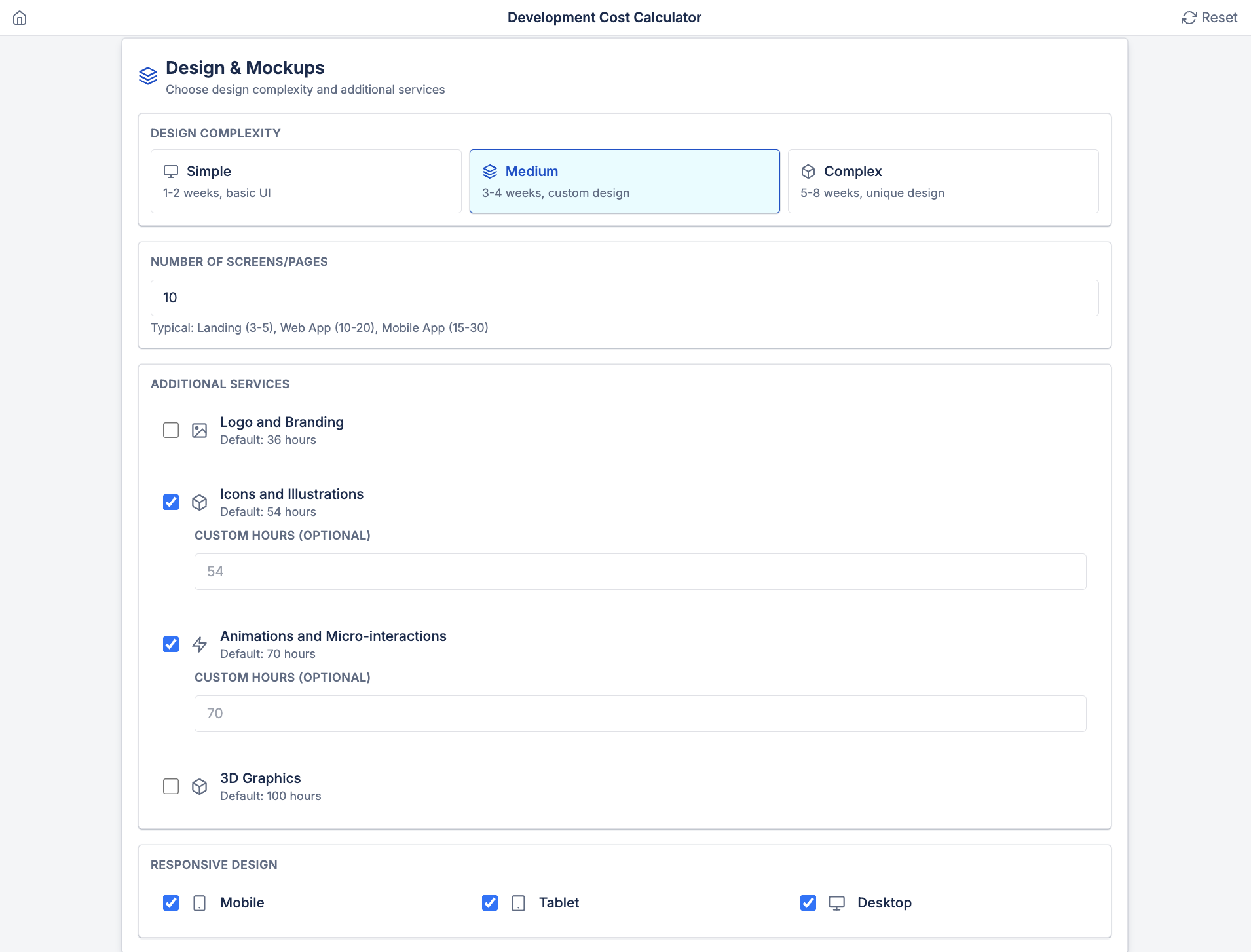Click the lightning bolt icon for Animations
Image resolution: width=1251 pixels, height=952 pixels.
(199, 644)
